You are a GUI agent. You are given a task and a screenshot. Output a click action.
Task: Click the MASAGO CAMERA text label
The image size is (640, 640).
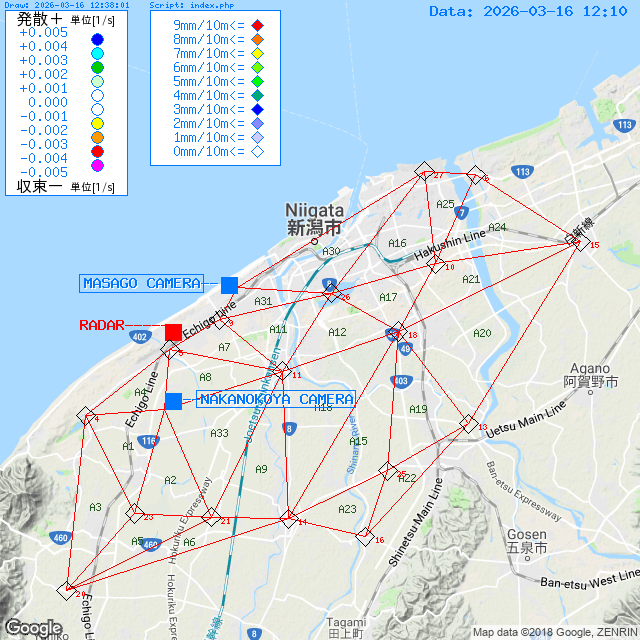tap(142, 284)
